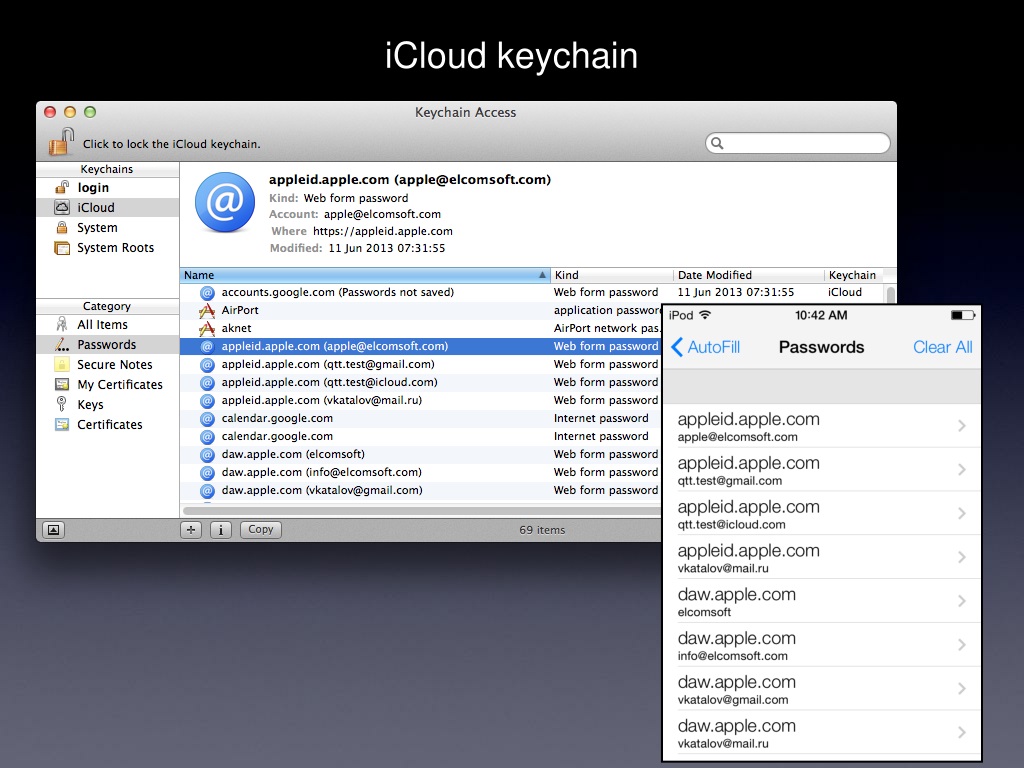This screenshot has width=1024, height=768.
Task: Open daw.apple.com elcomsoft entry on iPod
Action: (822, 601)
